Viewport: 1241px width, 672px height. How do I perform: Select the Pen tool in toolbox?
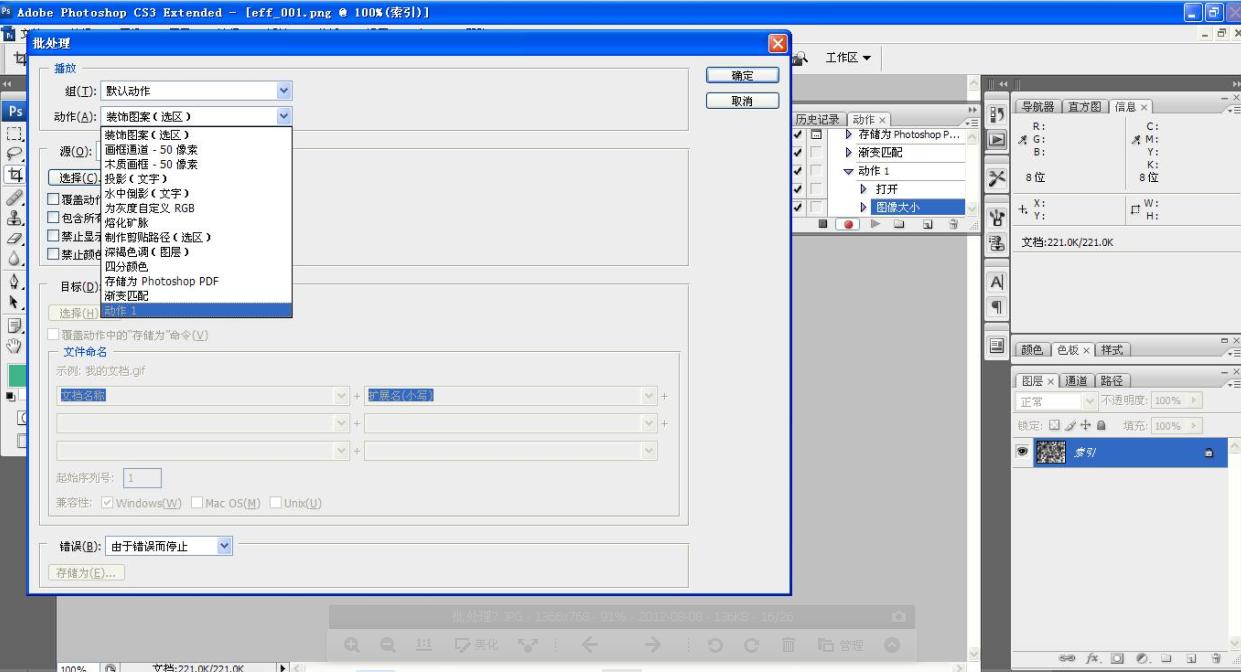point(14,282)
